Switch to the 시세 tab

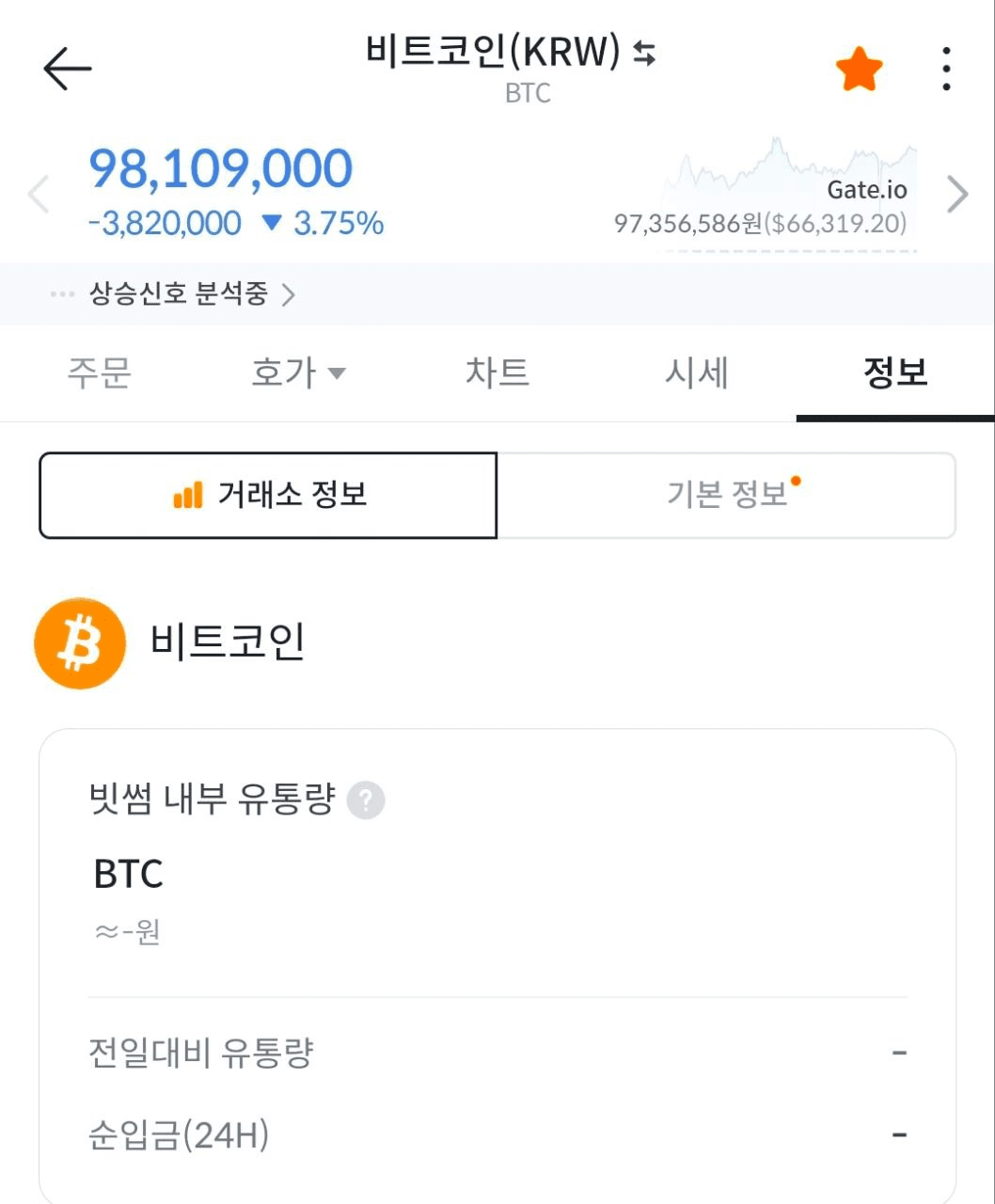click(696, 372)
